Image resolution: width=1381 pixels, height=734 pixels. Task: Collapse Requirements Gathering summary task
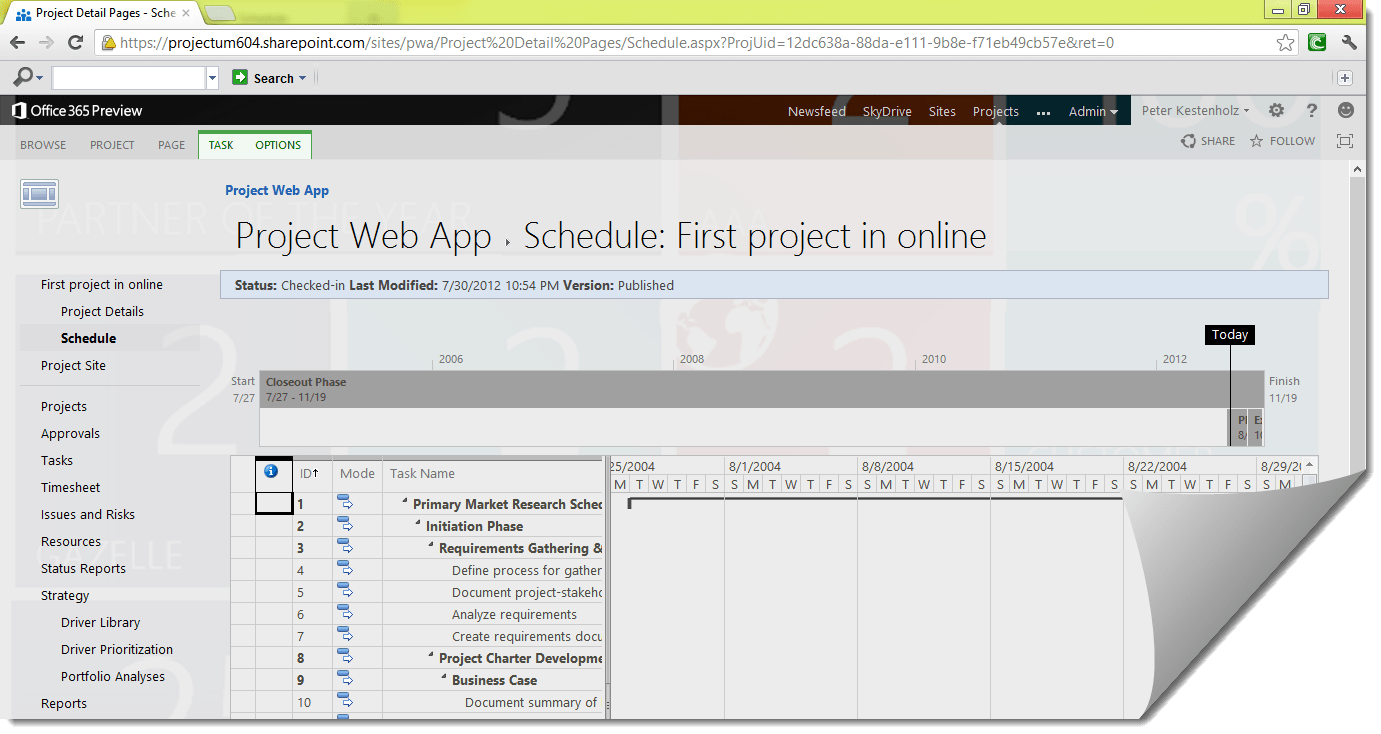pos(432,547)
